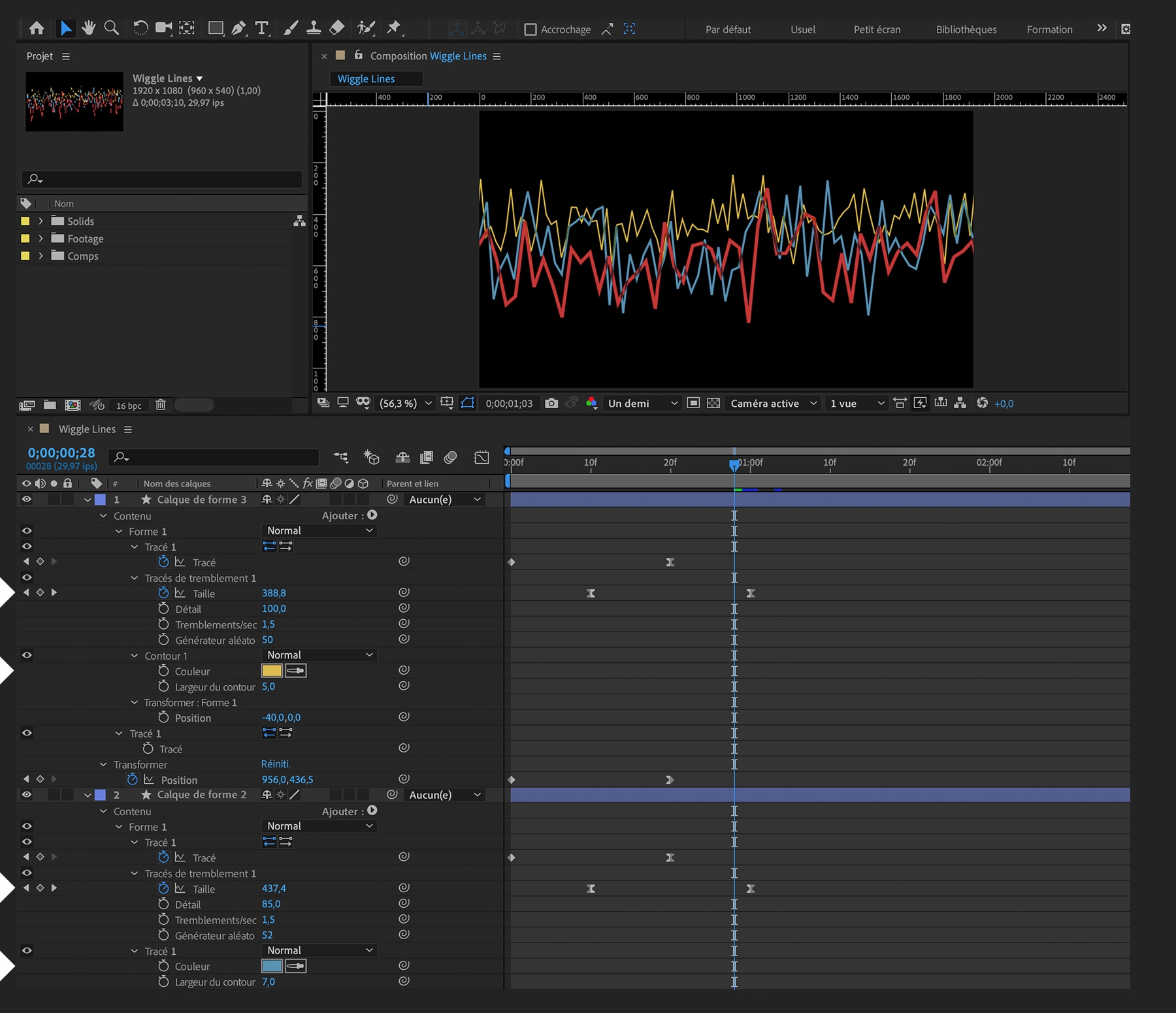The width and height of the screenshot is (1176, 1013).
Task: Enable the Accrochage checkbox
Action: click(531, 29)
